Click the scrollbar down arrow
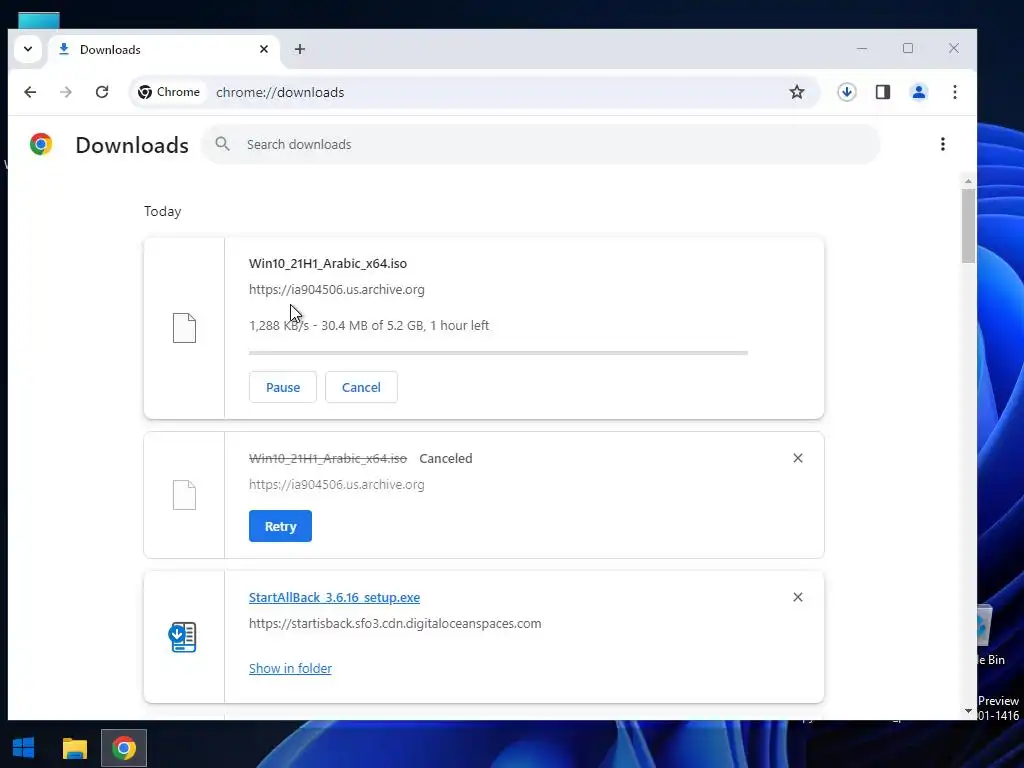 [x=968, y=711]
